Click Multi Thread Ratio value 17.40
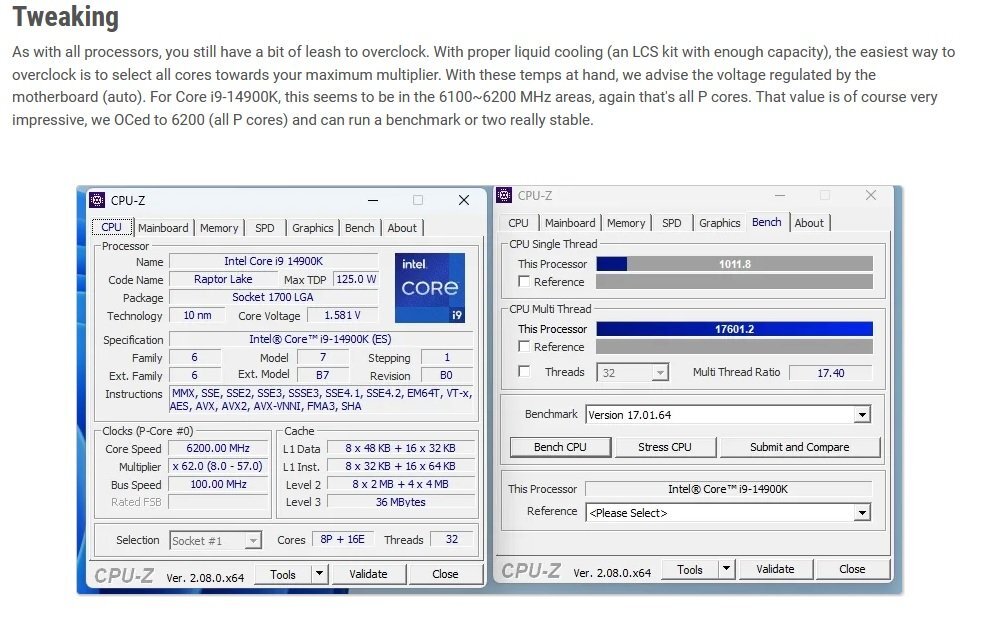 [830, 373]
